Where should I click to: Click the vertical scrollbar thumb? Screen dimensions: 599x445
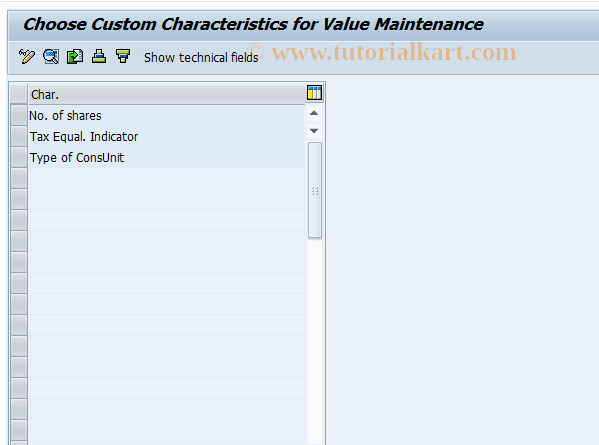[315, 190]
